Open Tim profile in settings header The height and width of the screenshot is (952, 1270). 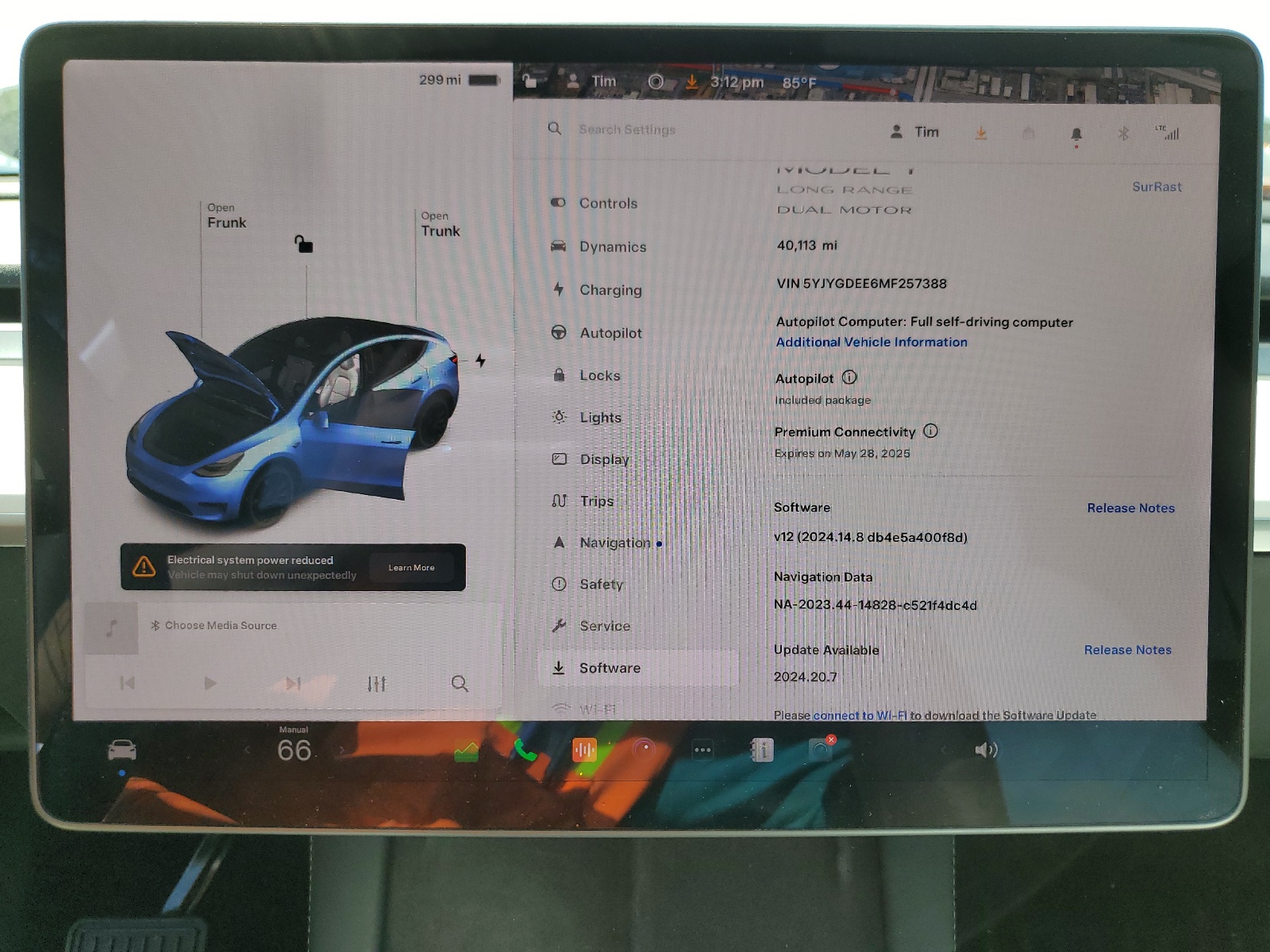tap(914, 132)
